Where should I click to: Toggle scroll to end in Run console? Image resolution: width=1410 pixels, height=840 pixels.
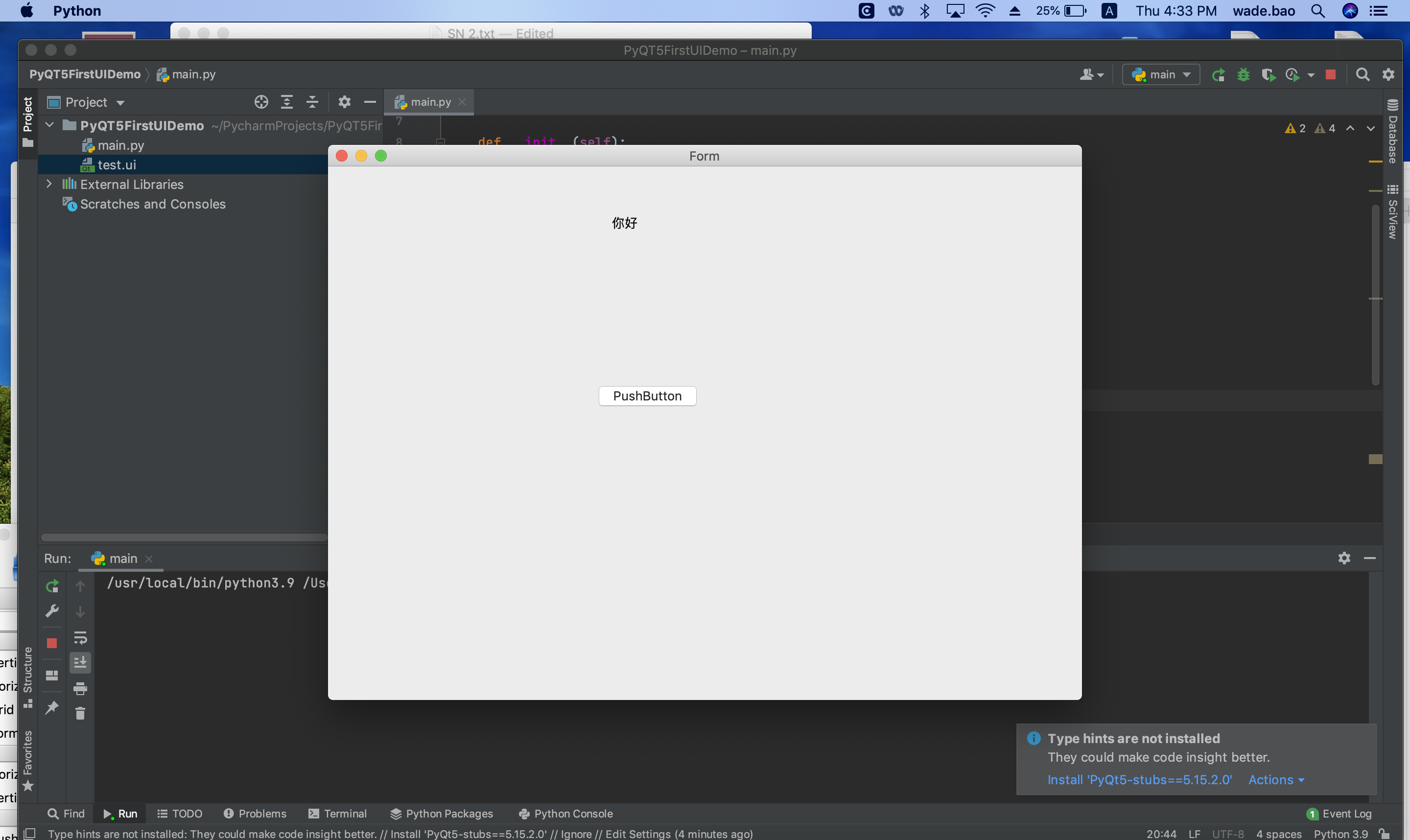coord(80,662)
